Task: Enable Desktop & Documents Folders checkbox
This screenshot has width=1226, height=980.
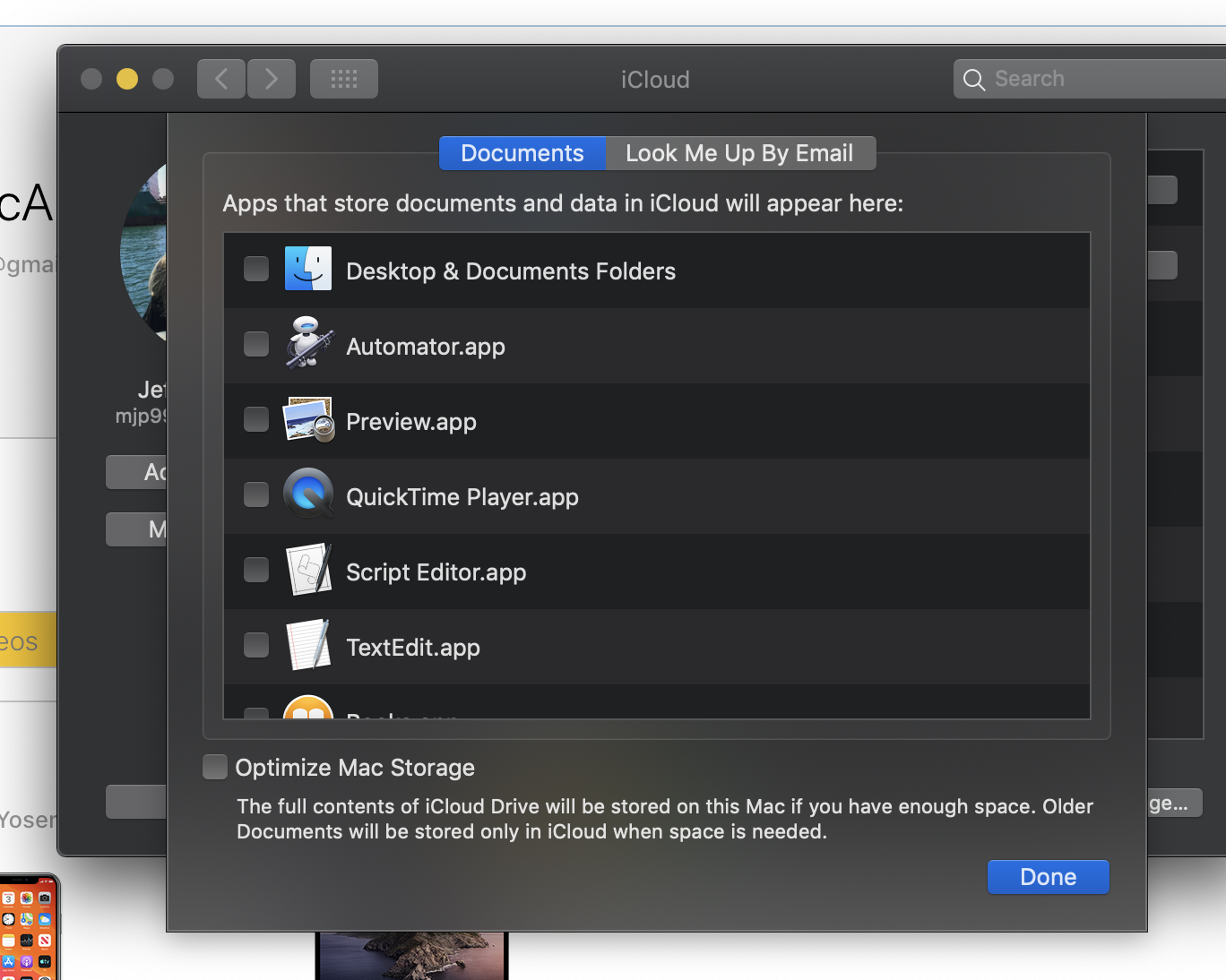Action: [x=256, y=269]
